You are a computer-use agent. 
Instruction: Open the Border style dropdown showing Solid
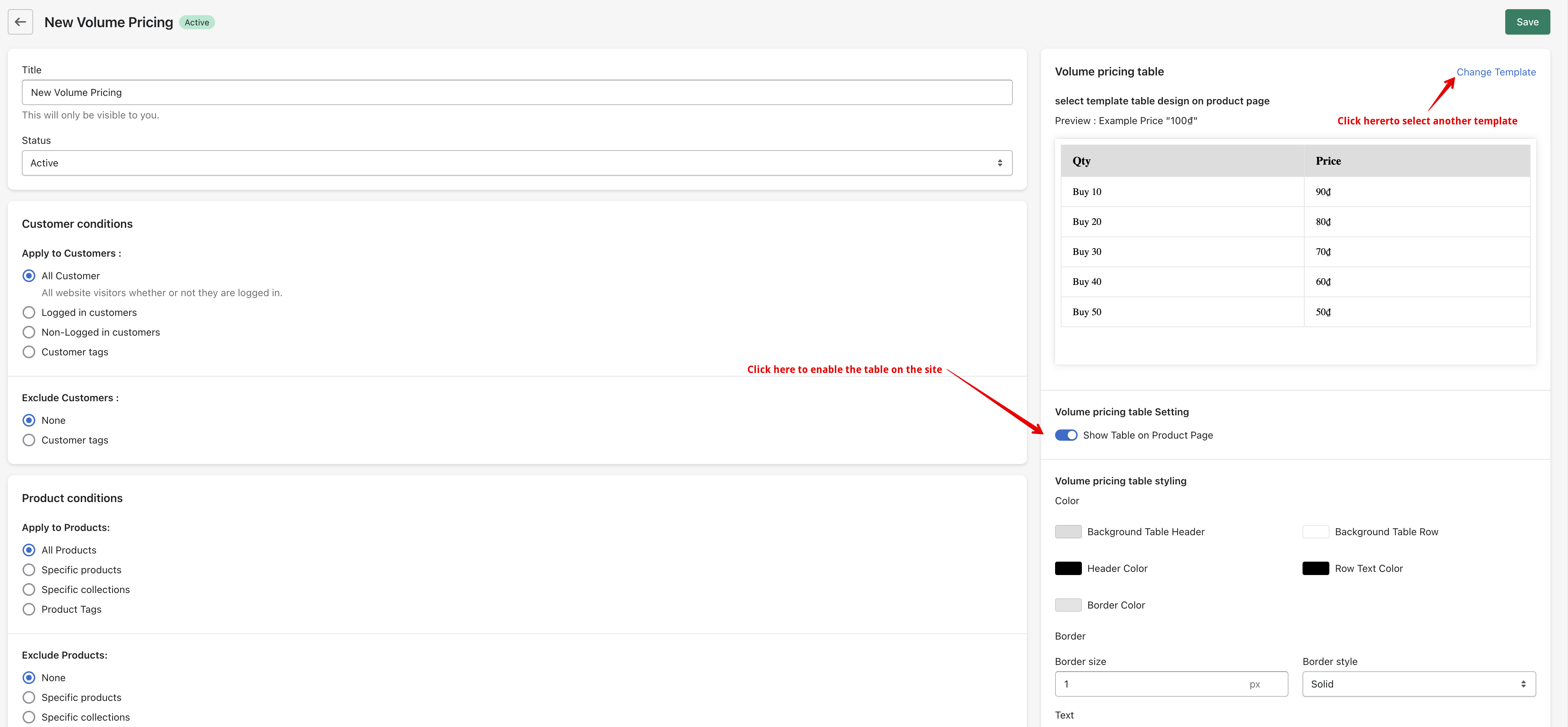click(x=1419, y=684)
